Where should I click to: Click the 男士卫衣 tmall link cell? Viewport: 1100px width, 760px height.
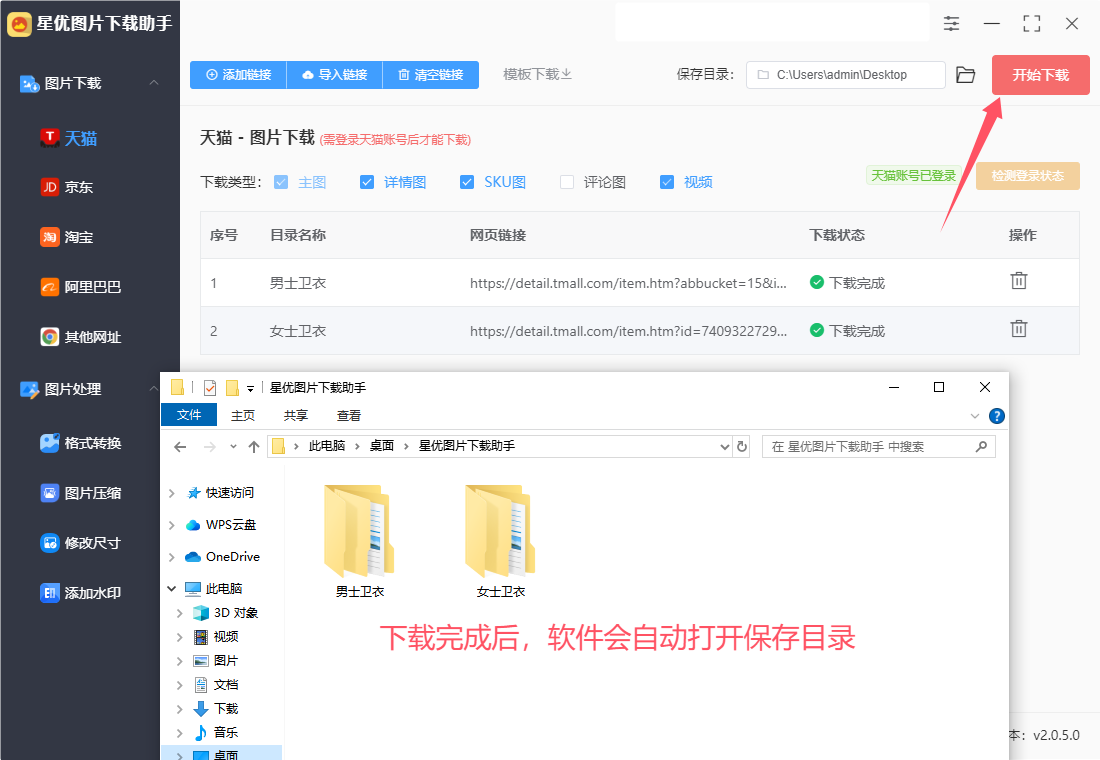pos(629,284)
